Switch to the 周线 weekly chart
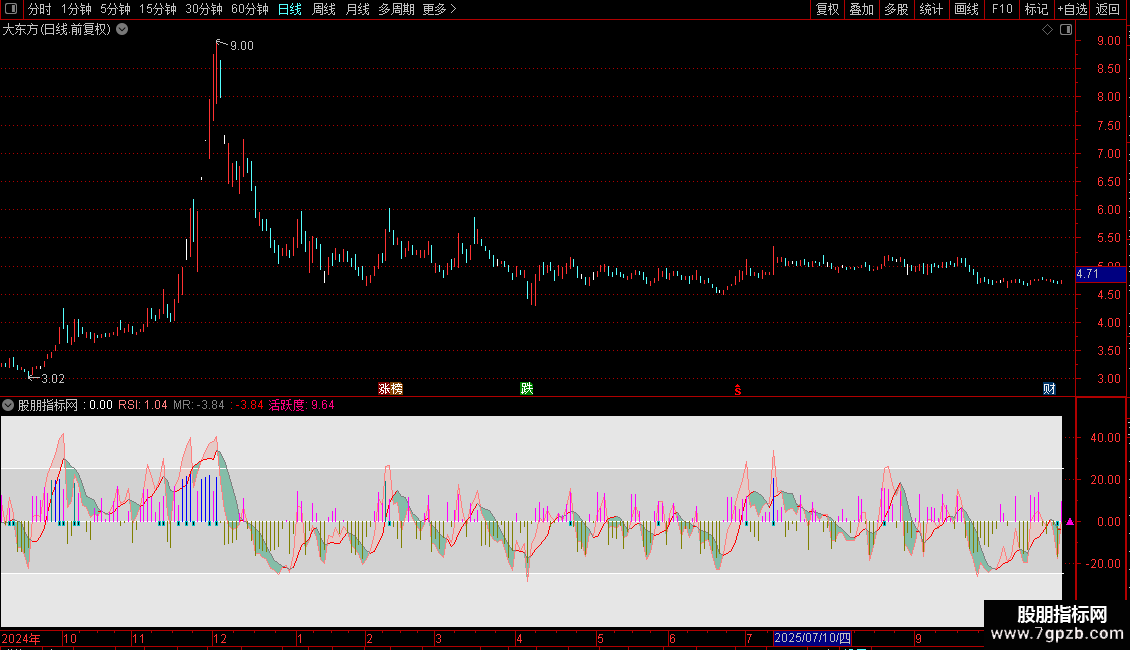The image size is (1130, 650). tap(324, 9)
